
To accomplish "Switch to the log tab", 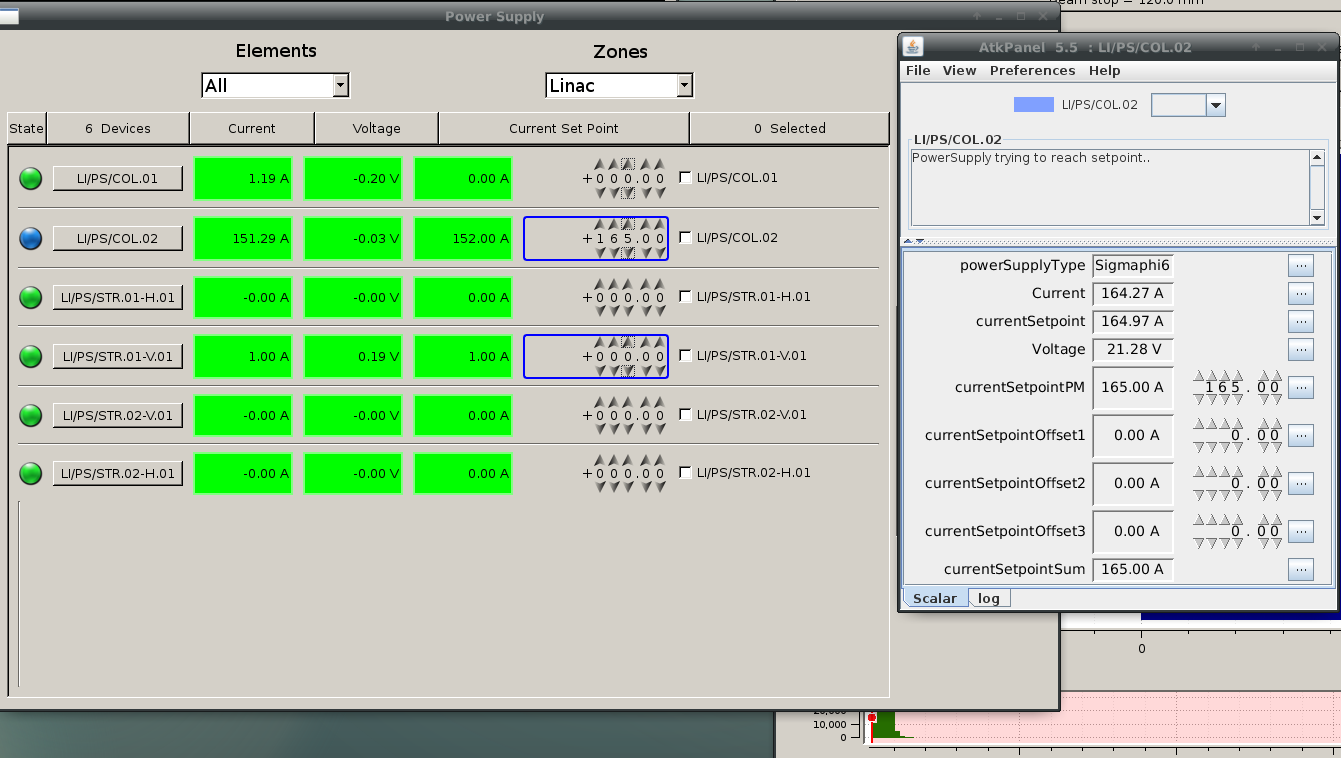I will 989,598.
